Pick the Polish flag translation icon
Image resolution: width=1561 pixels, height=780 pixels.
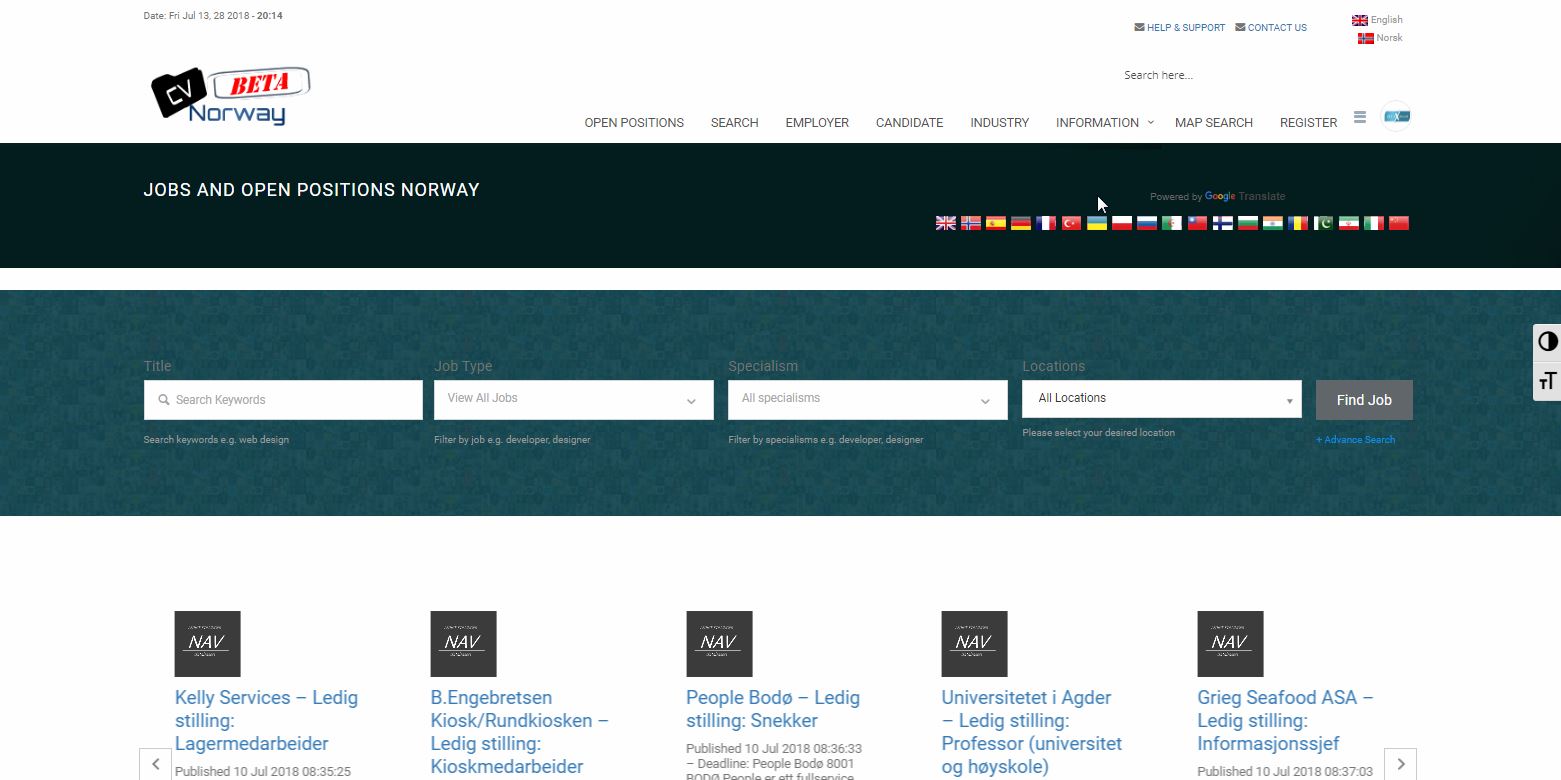pos(1122,223)
